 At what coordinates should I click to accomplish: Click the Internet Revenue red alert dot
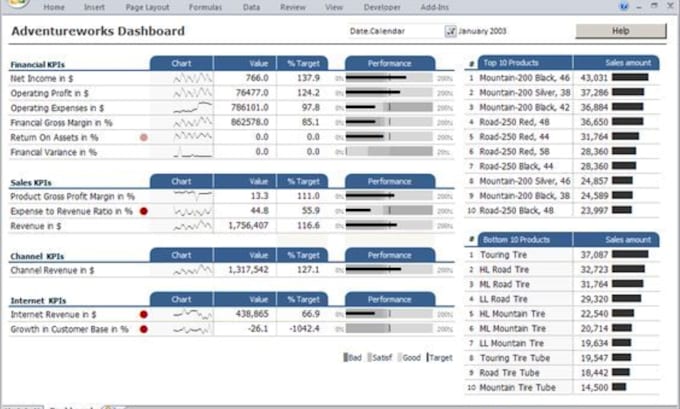[144, 314]
